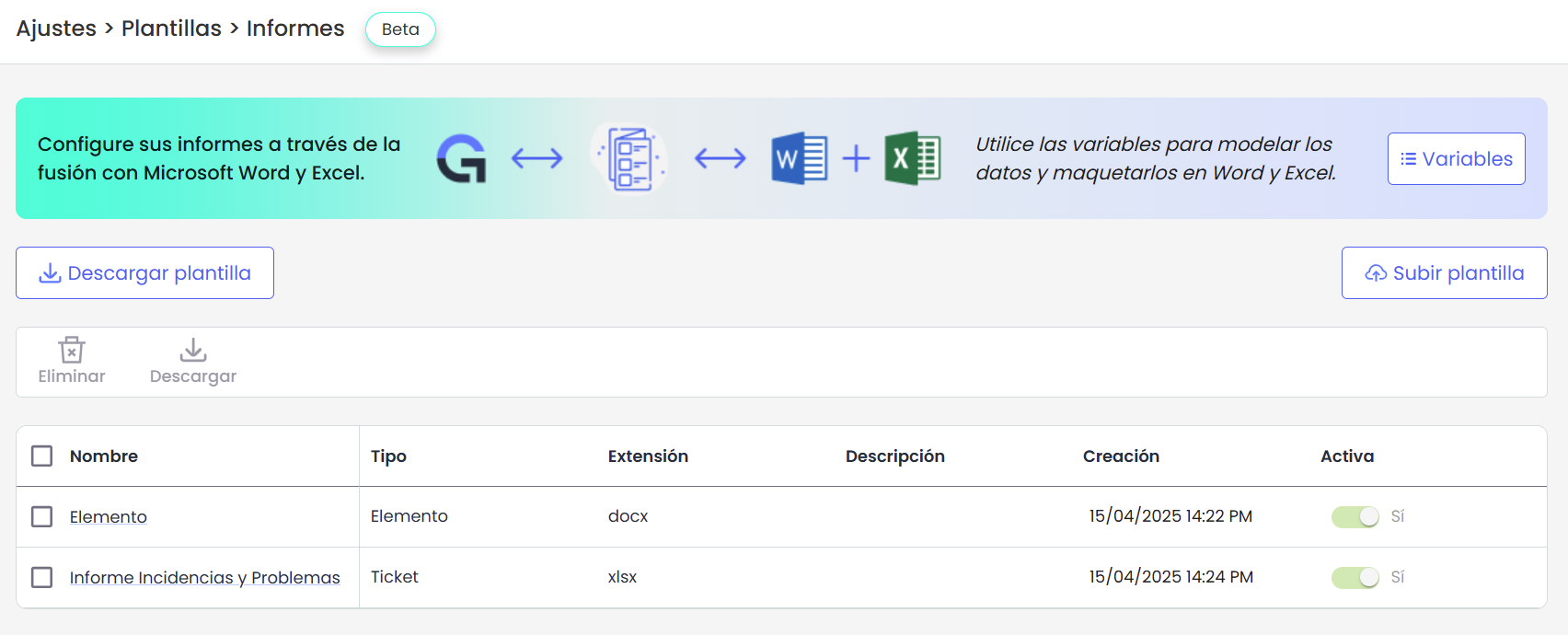Click the Descargar toolbar icon
This screenshot has height=635, width=1568.
pyautogui.click(x=193, y=351)
